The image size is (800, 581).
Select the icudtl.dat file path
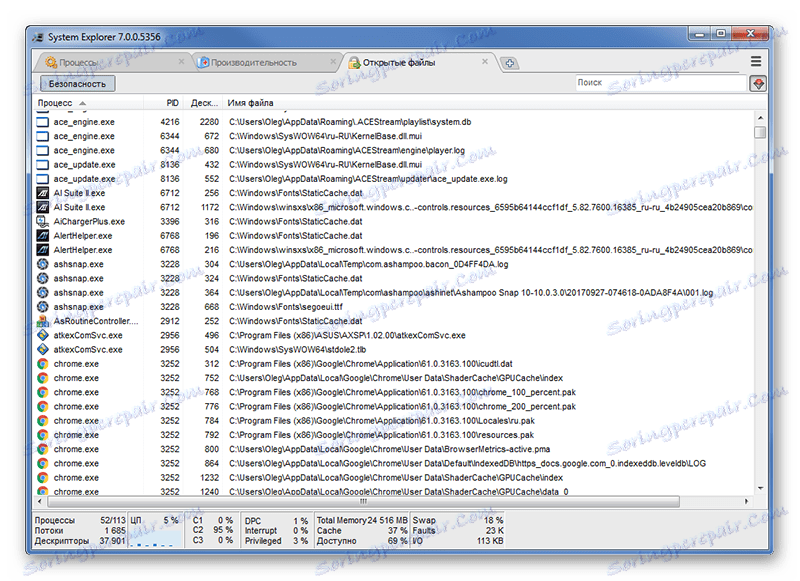tap(371, 364)
